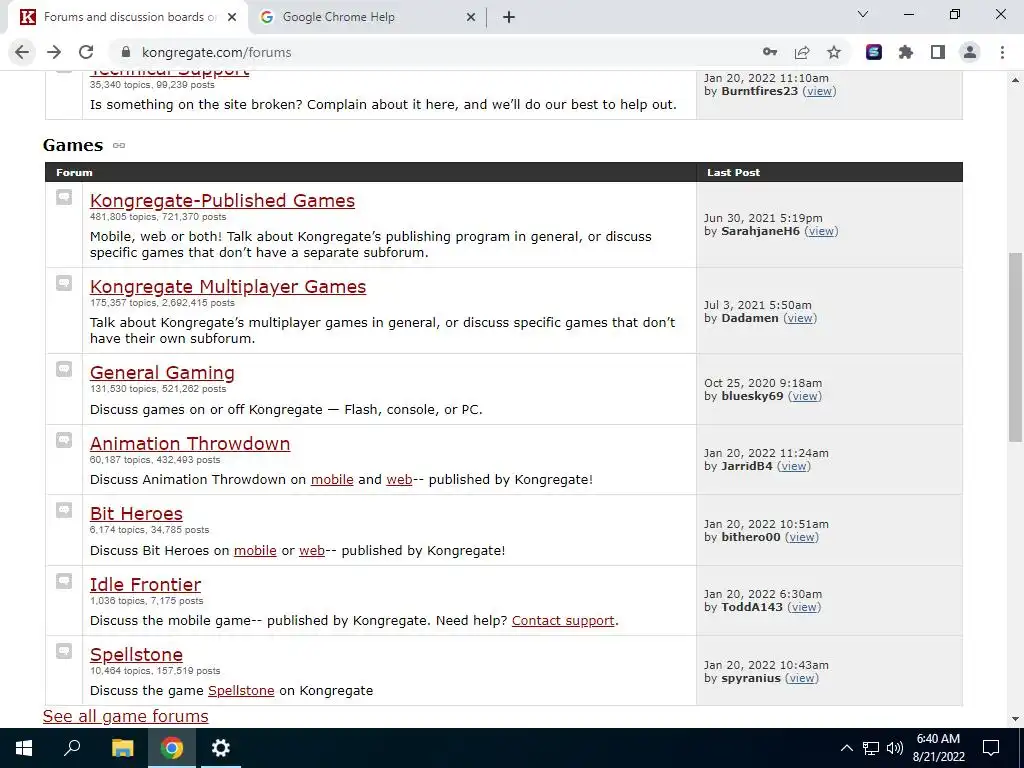Open the blue S extension icon
The image size is (1024, 768).
[x=874, y=52]
